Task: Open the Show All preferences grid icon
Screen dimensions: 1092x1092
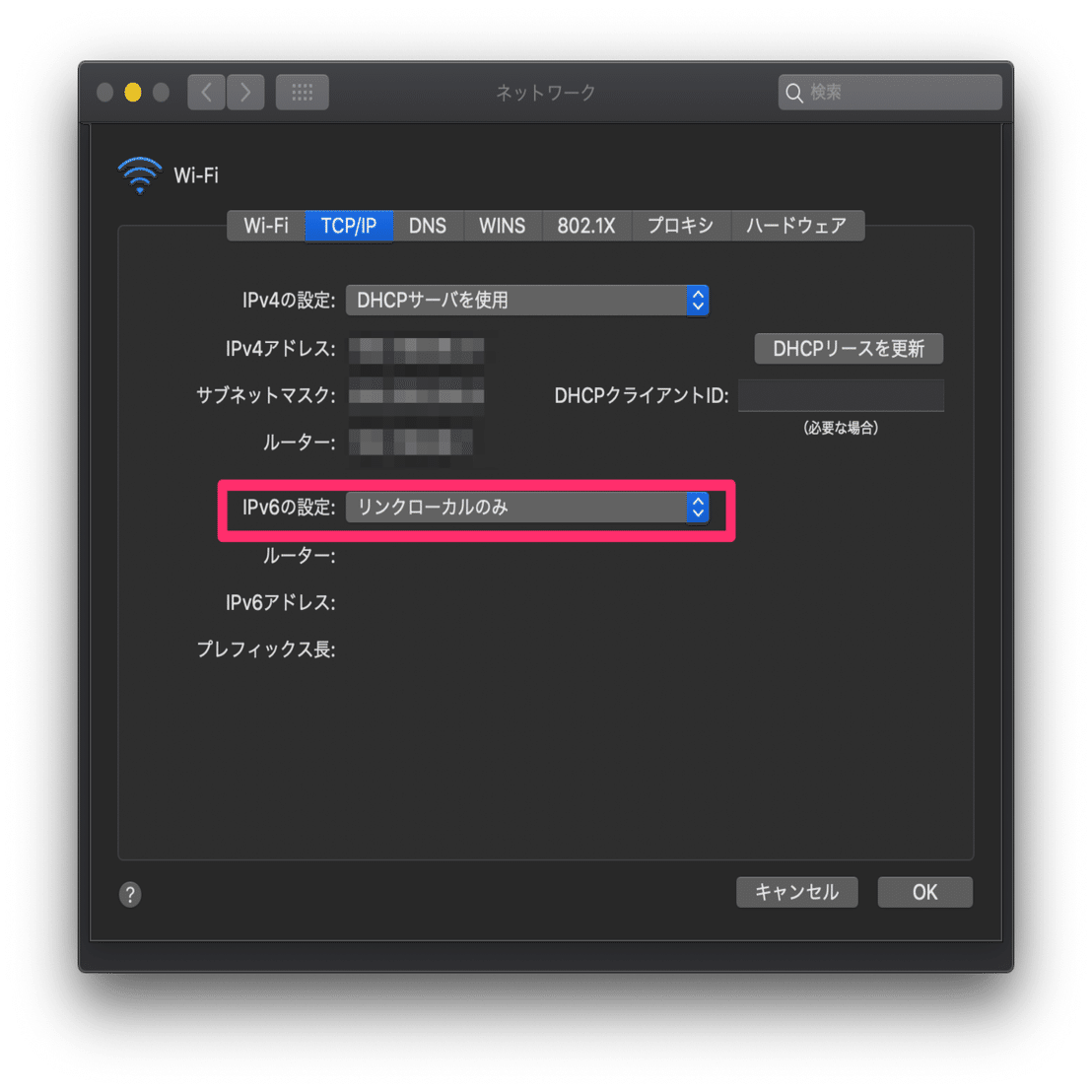Action: (302, 92)
